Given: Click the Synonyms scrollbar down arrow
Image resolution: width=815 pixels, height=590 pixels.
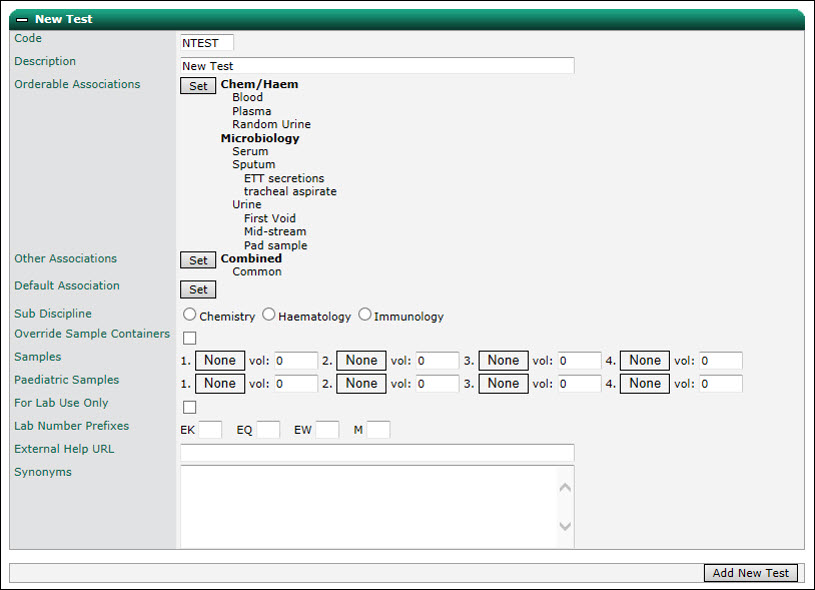Looking at the screenshot, I should pos(565,526).
